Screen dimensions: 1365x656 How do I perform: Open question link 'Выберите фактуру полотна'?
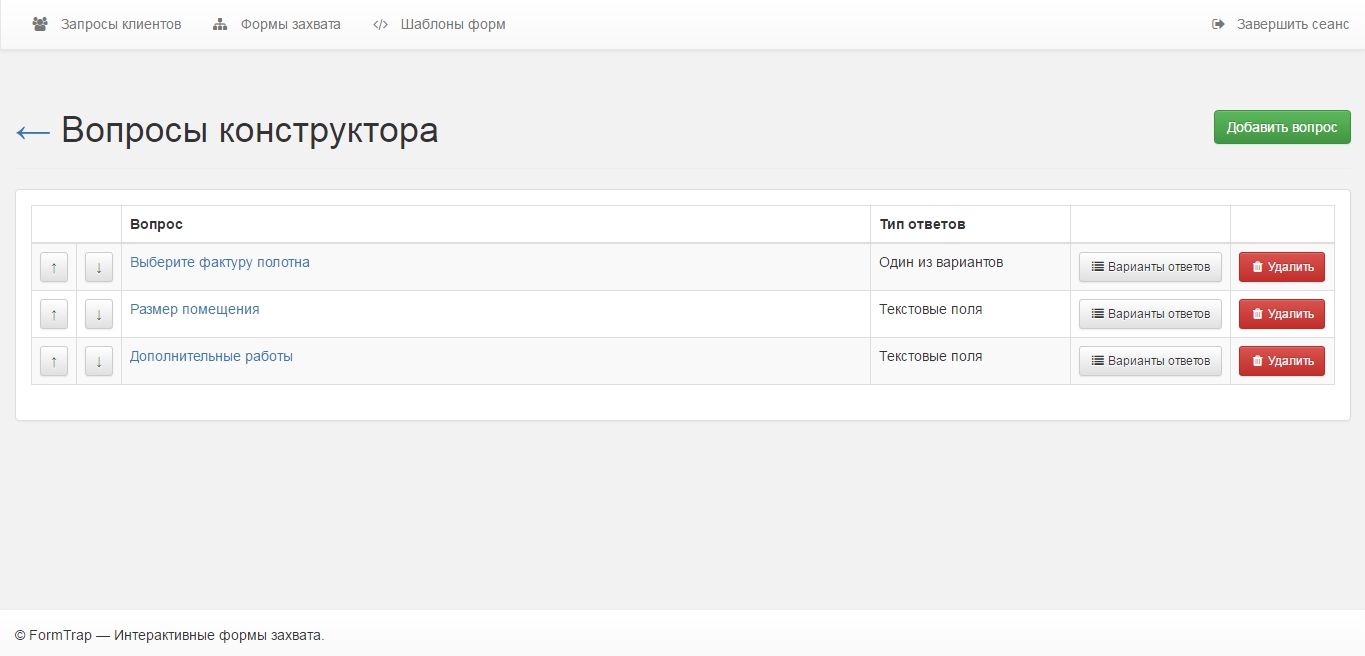(220, 262)
